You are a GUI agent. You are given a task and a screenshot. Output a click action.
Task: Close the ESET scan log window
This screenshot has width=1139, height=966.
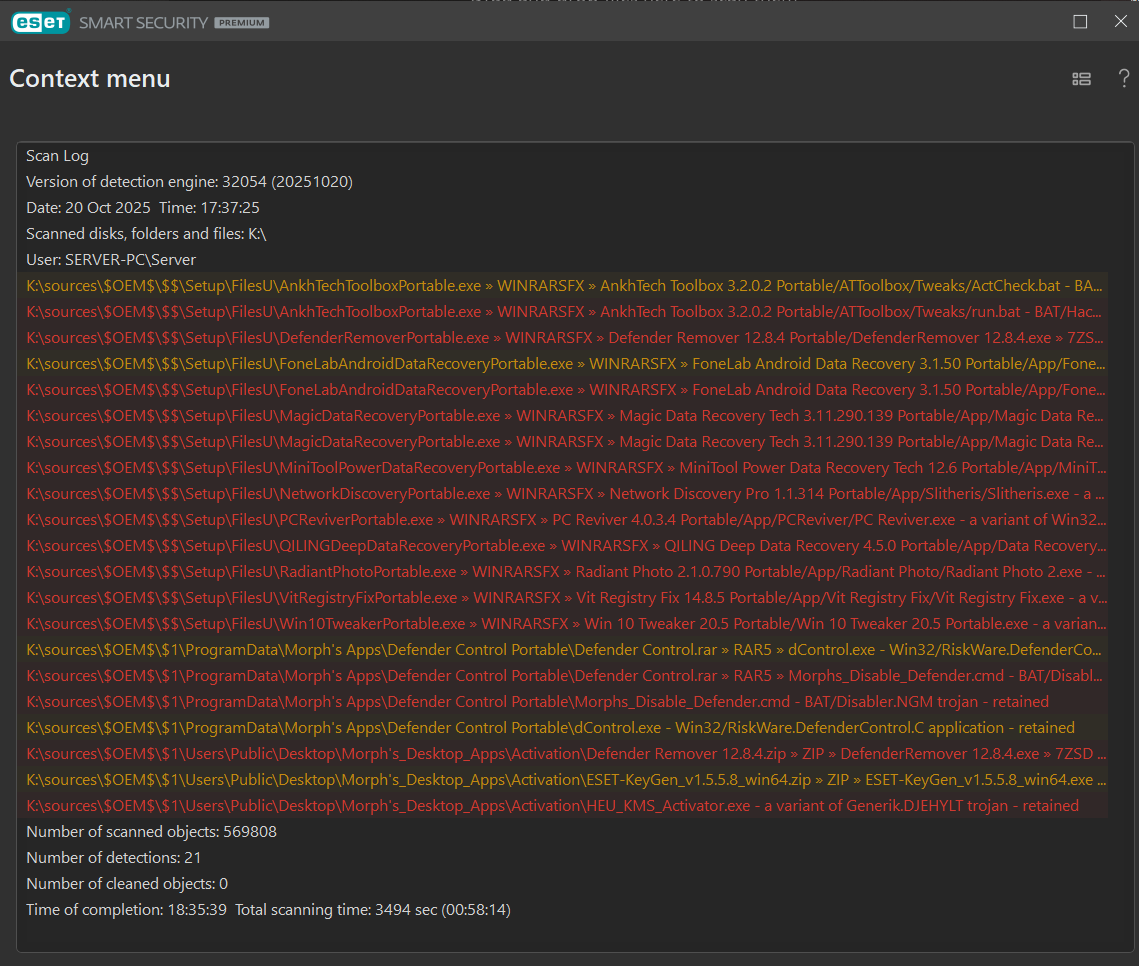1121,22
